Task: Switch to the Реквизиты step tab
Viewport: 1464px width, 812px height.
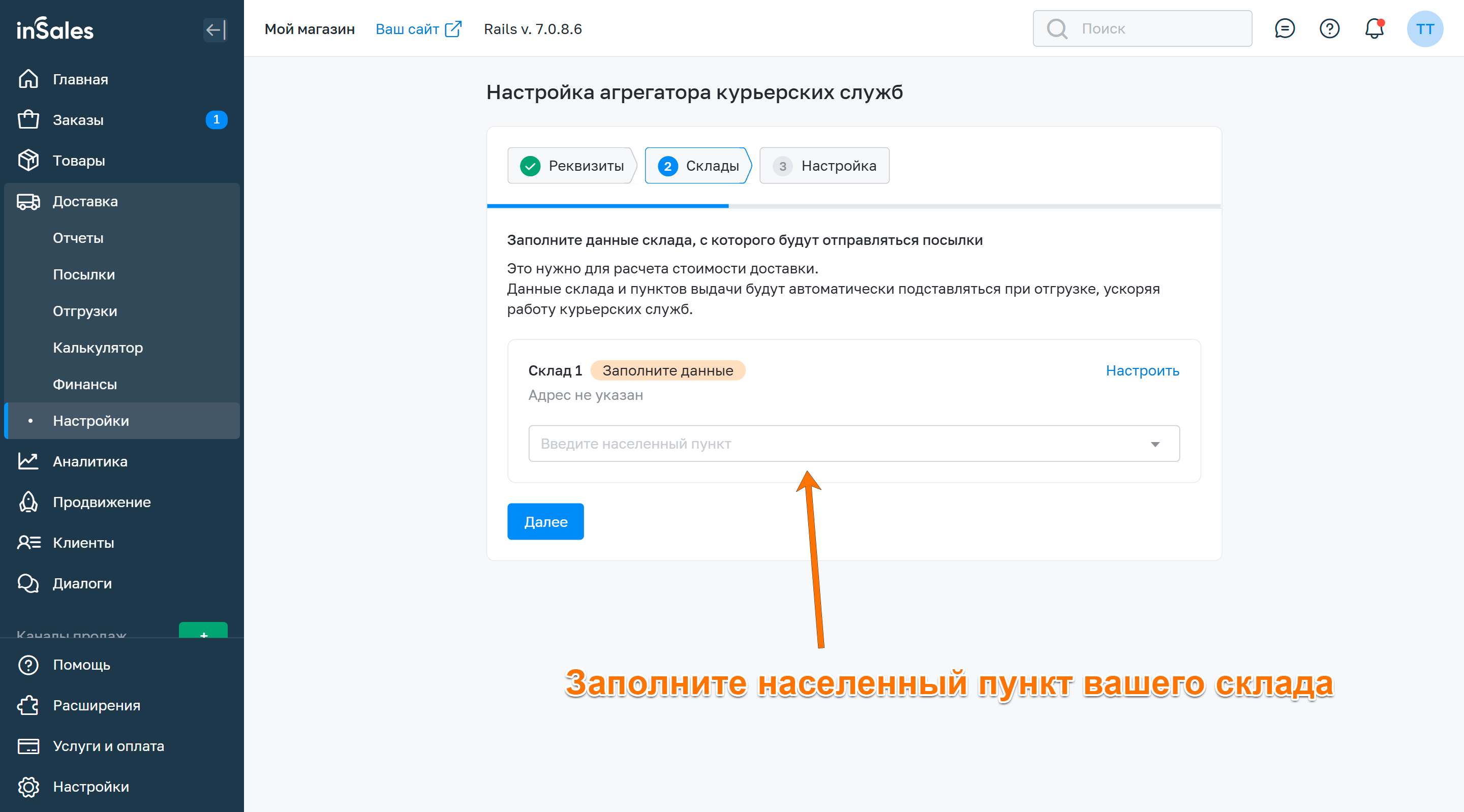Action: click(x=572, y=166)
